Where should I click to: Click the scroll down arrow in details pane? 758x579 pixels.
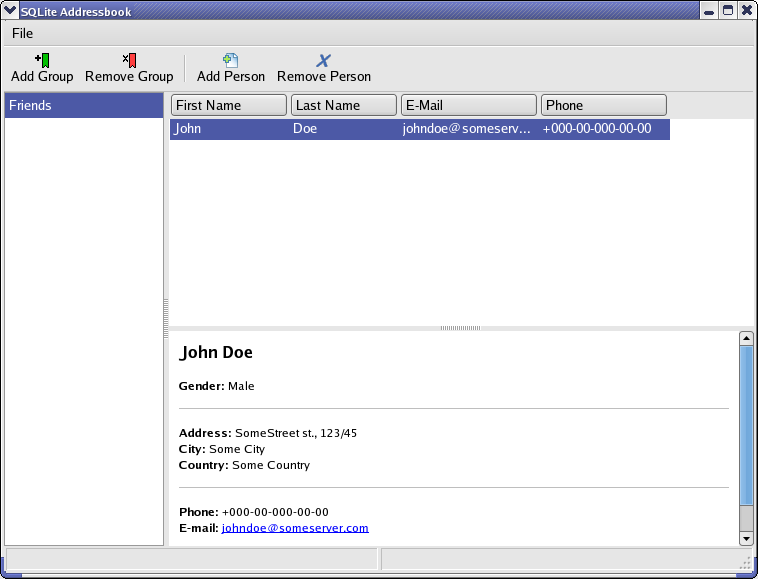click(746, 538)
